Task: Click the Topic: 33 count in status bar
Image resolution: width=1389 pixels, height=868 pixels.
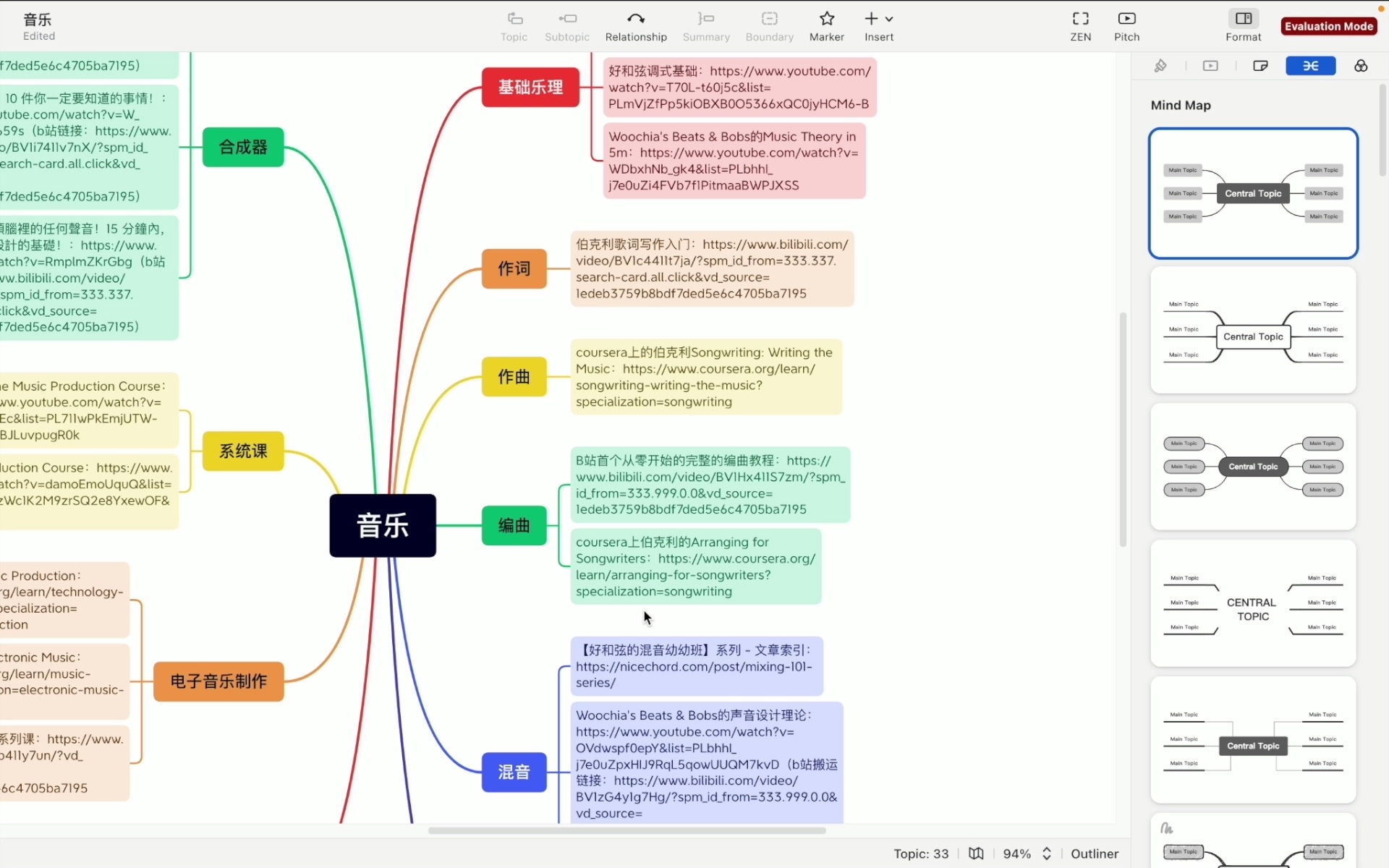Action: click(x=921, y=854)
